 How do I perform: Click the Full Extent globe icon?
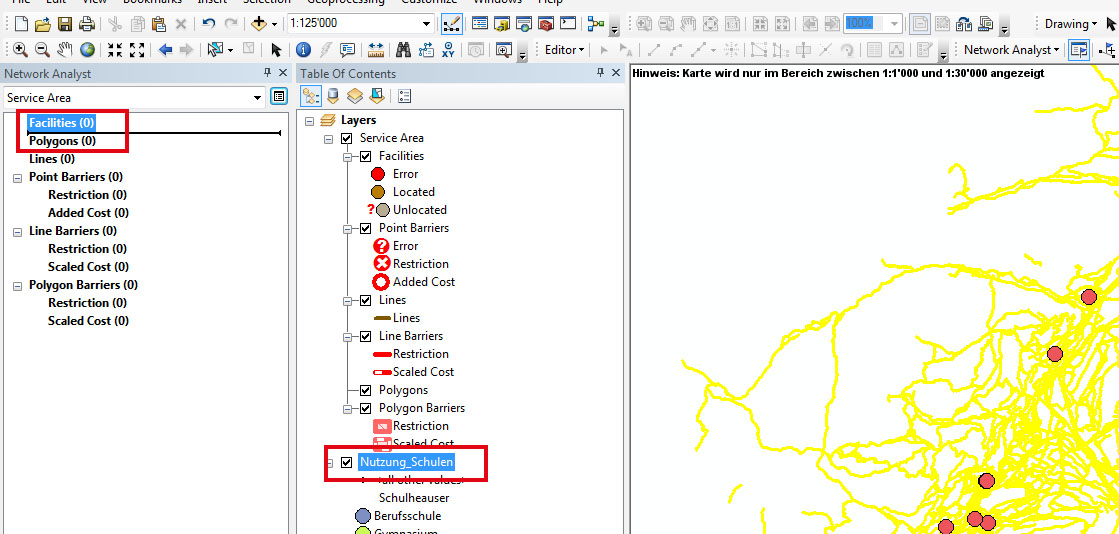coord(87,49)
